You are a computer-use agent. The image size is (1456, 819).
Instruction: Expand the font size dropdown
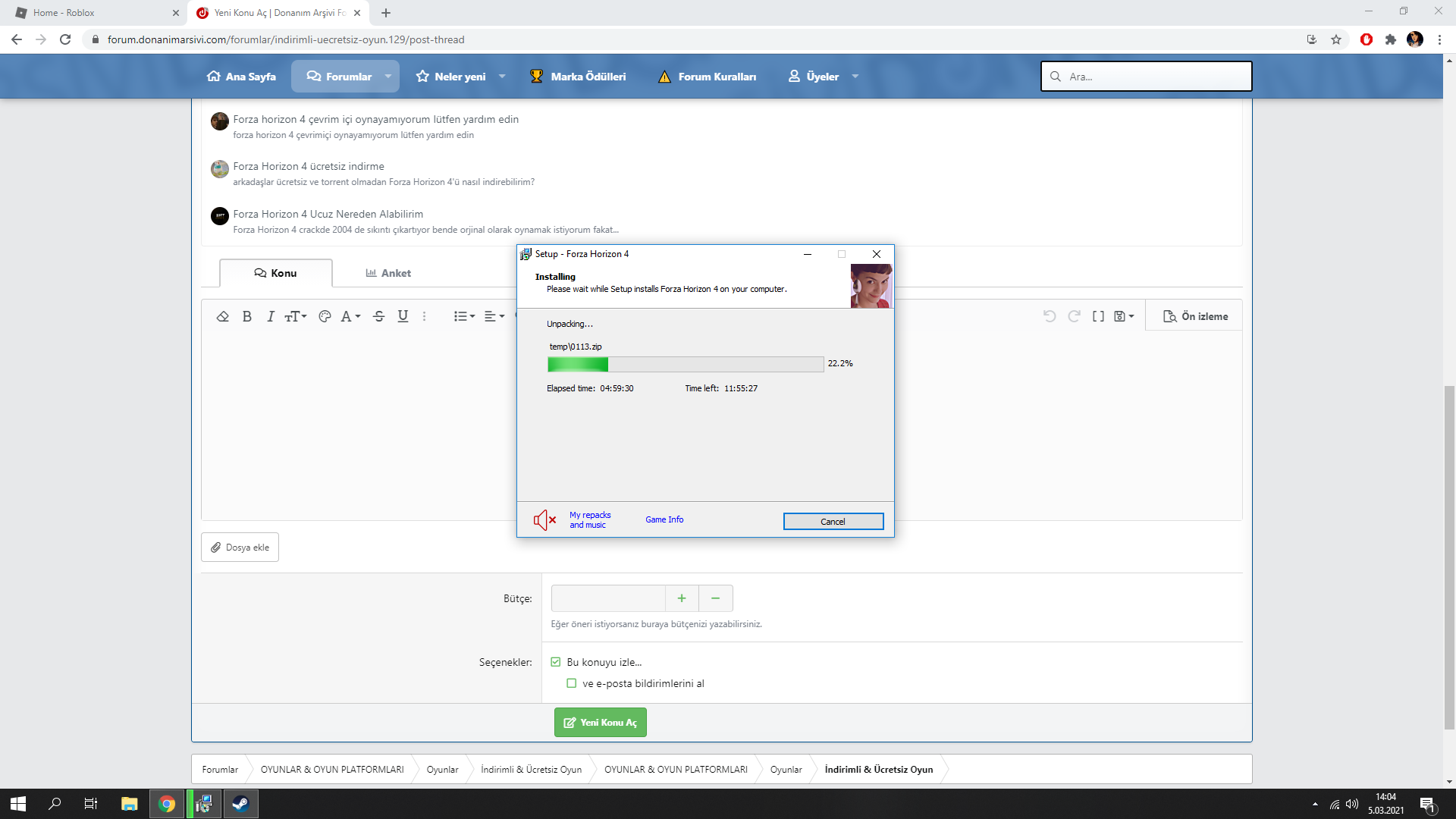point(296,316)
